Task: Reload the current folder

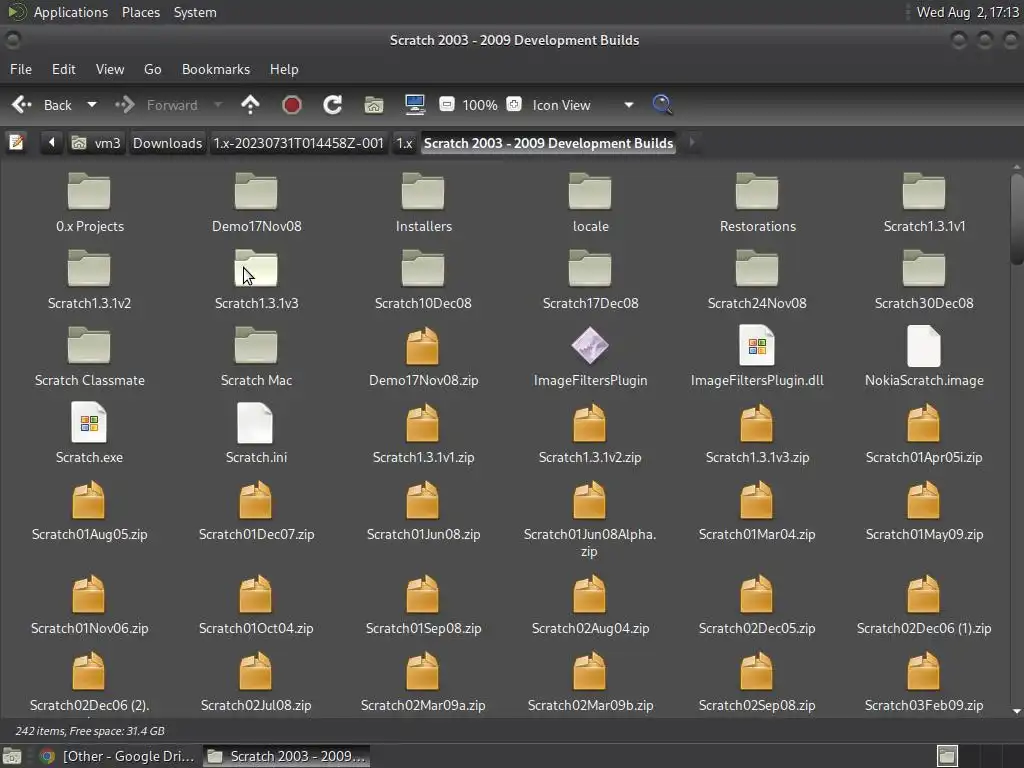Action: tap(332, 105)
